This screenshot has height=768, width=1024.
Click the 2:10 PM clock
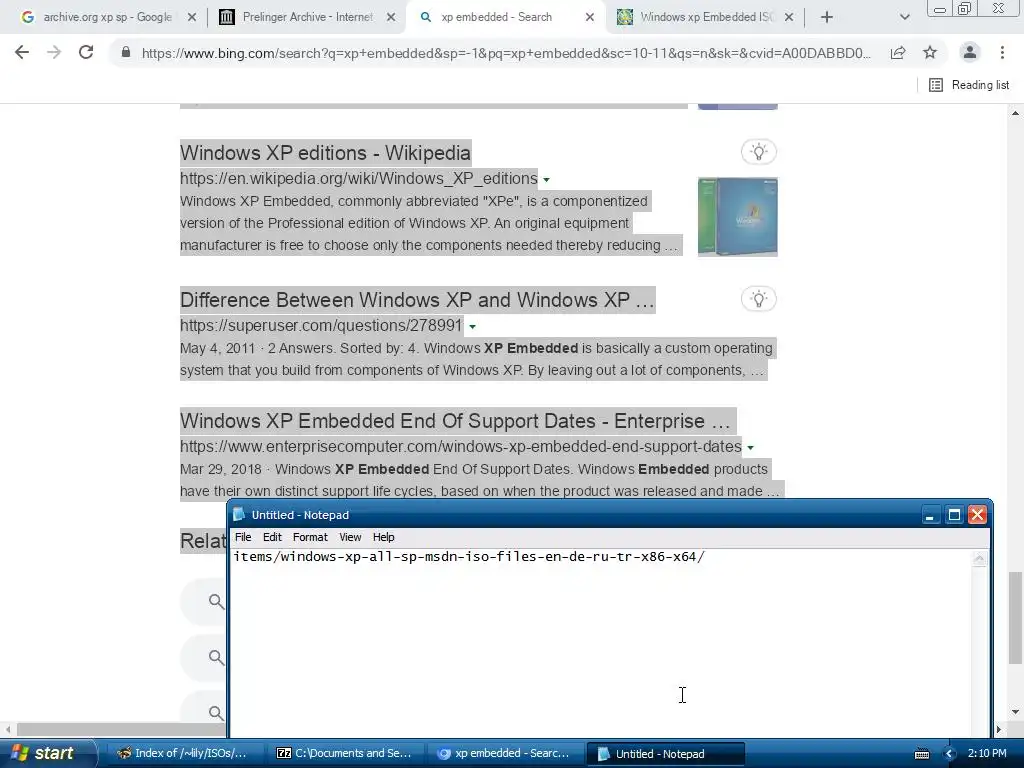click(987, 753)
